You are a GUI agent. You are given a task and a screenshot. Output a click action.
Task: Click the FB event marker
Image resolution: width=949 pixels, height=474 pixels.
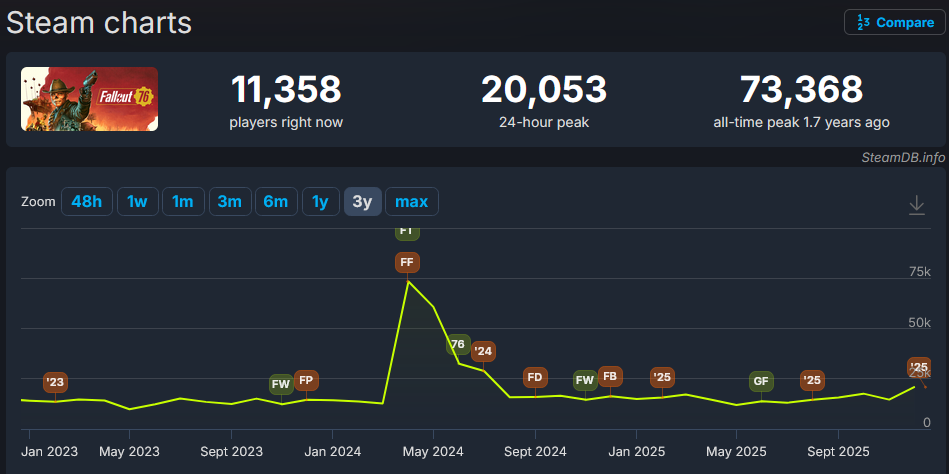pos(610,377)
